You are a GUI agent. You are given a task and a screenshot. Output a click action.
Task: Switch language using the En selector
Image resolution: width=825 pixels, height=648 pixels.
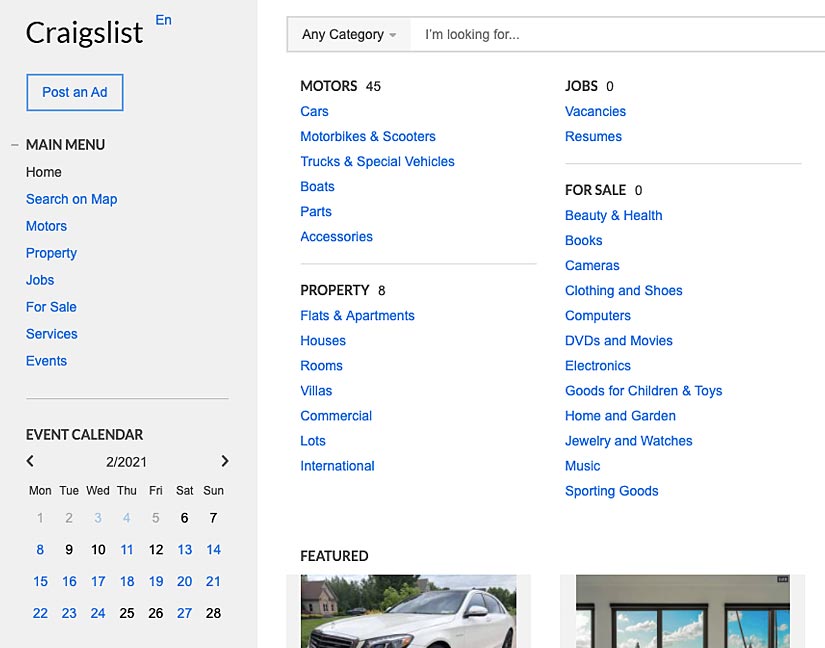tap(163, 20)
